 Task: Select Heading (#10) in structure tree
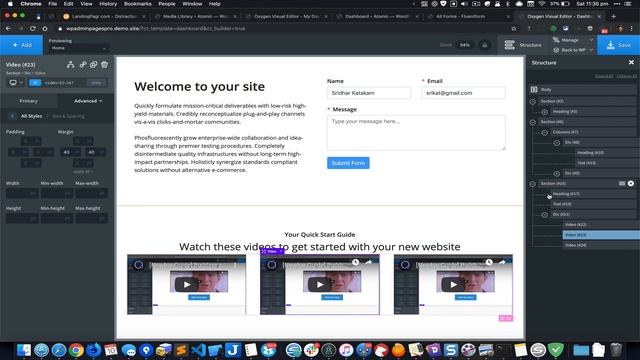(605, 153)
